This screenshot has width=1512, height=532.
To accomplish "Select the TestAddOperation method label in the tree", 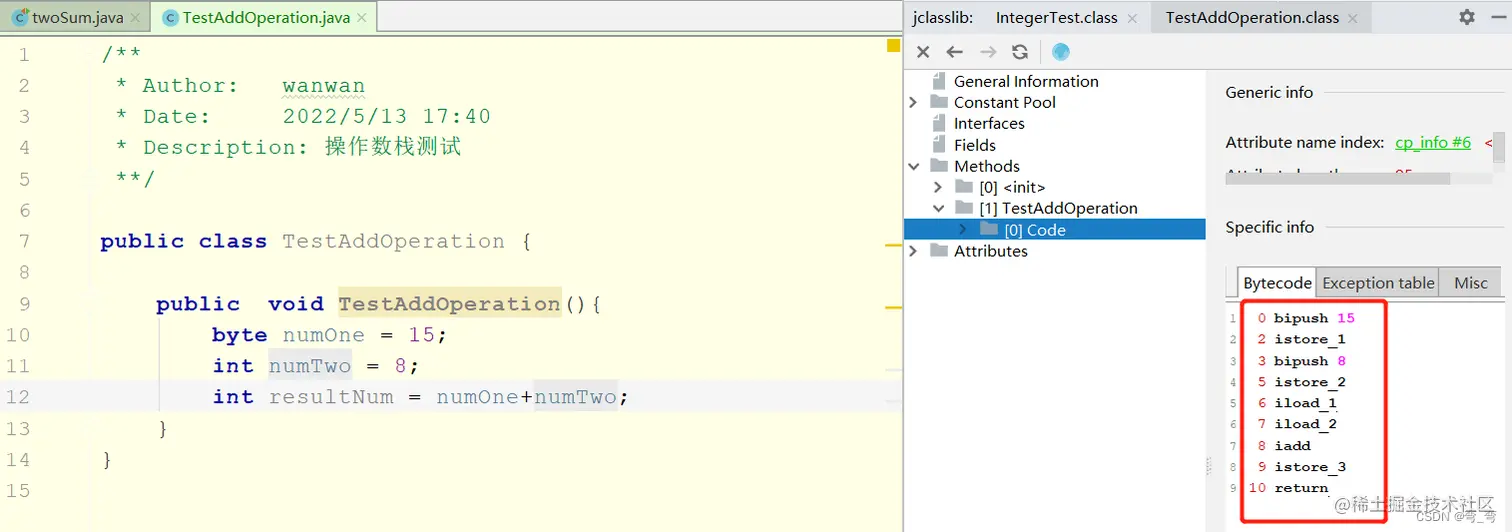I will pos(1058,208).
